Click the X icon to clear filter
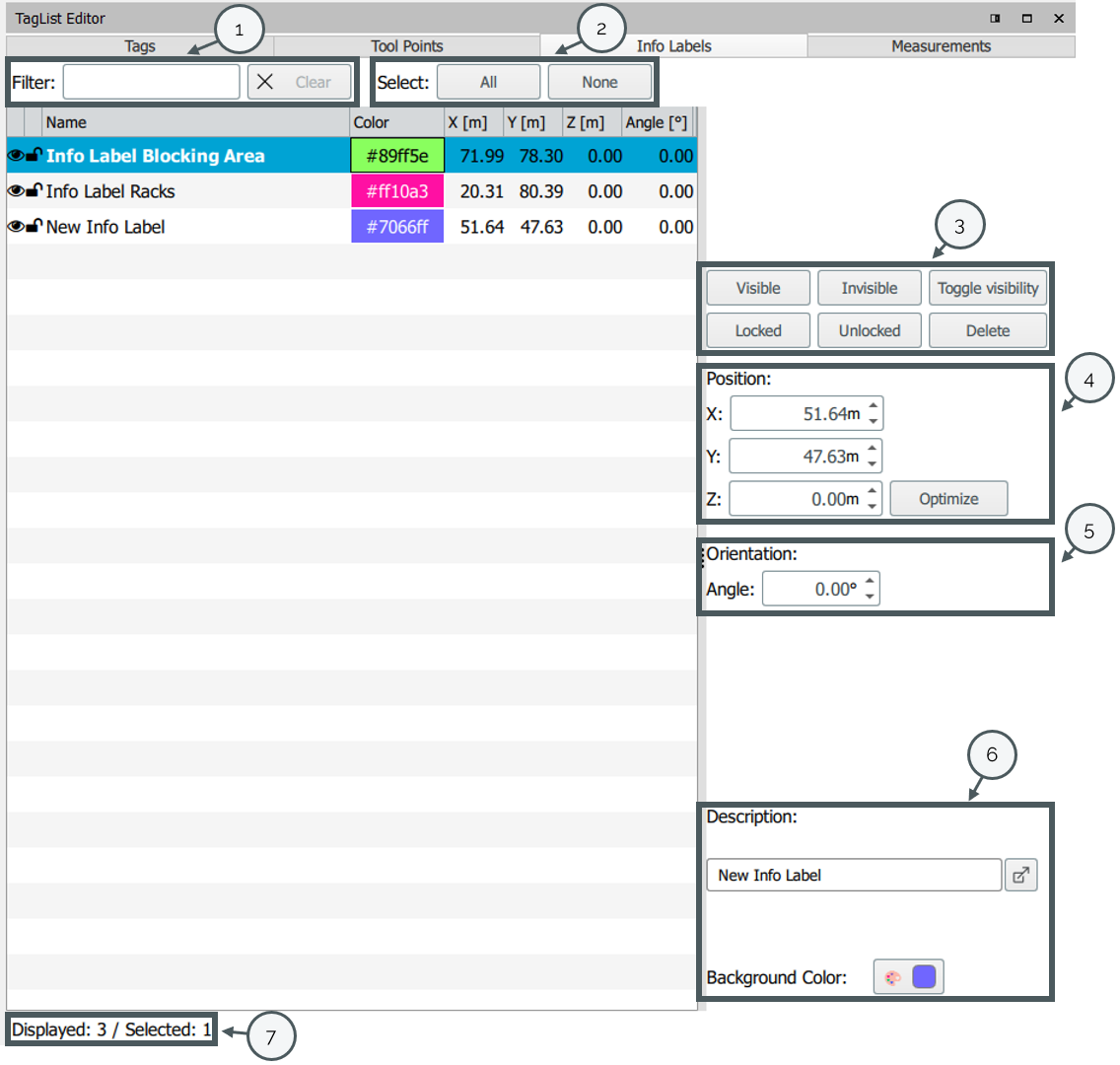This screenshot has width=1120, height=1065. pyautogui.click(x=265, y=83)
